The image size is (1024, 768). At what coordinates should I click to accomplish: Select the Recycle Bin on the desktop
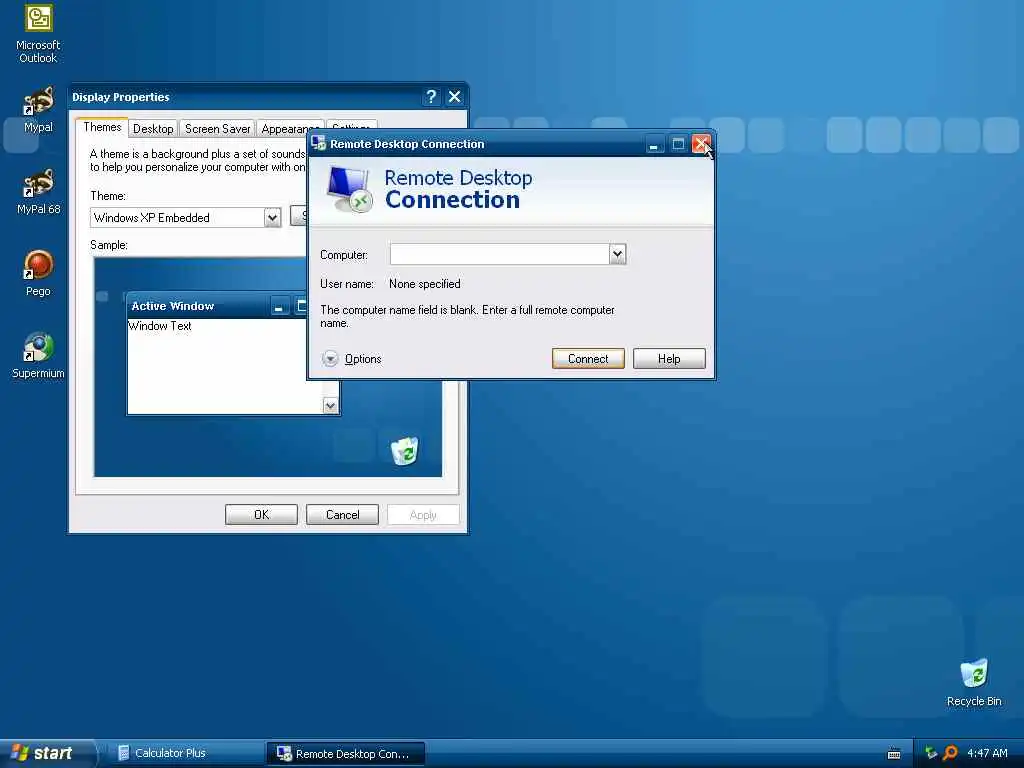pos(974,683)
